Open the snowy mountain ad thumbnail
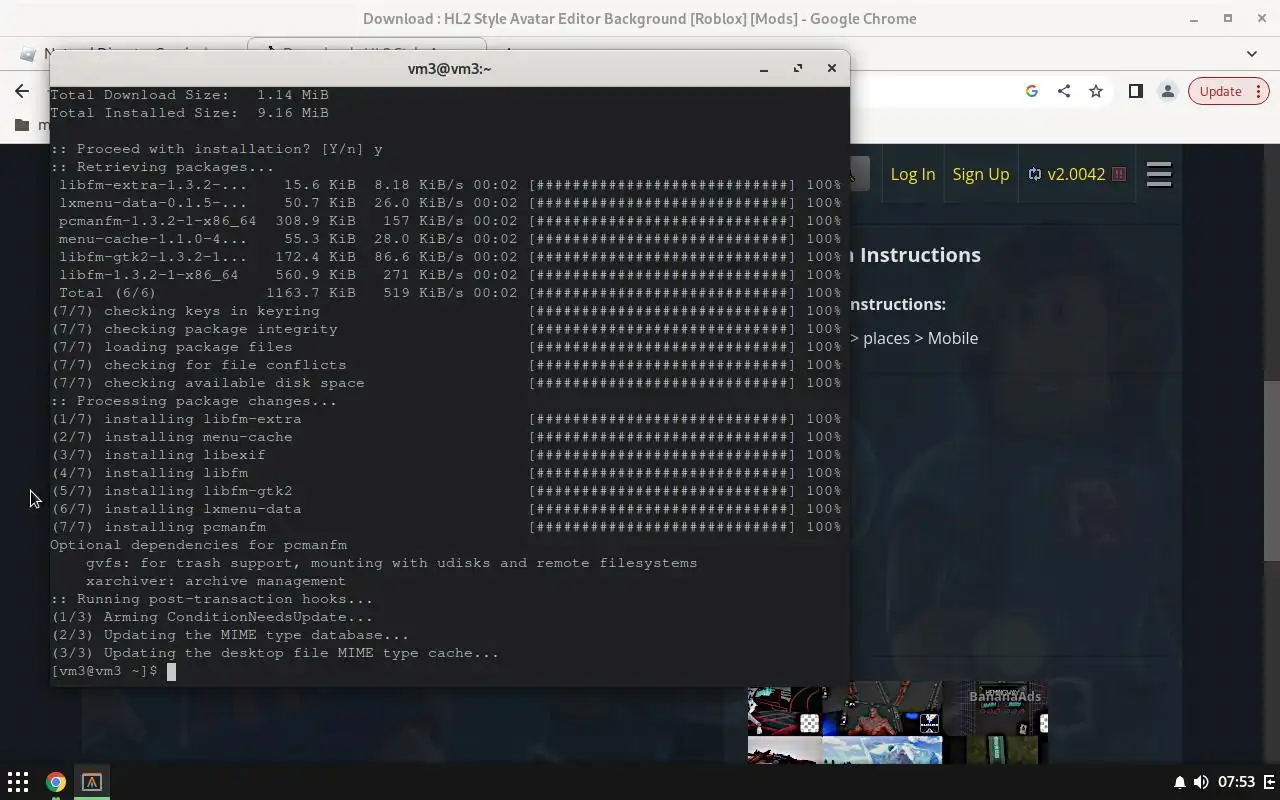This screenshot has width=1280, height=800. [882, 749]
